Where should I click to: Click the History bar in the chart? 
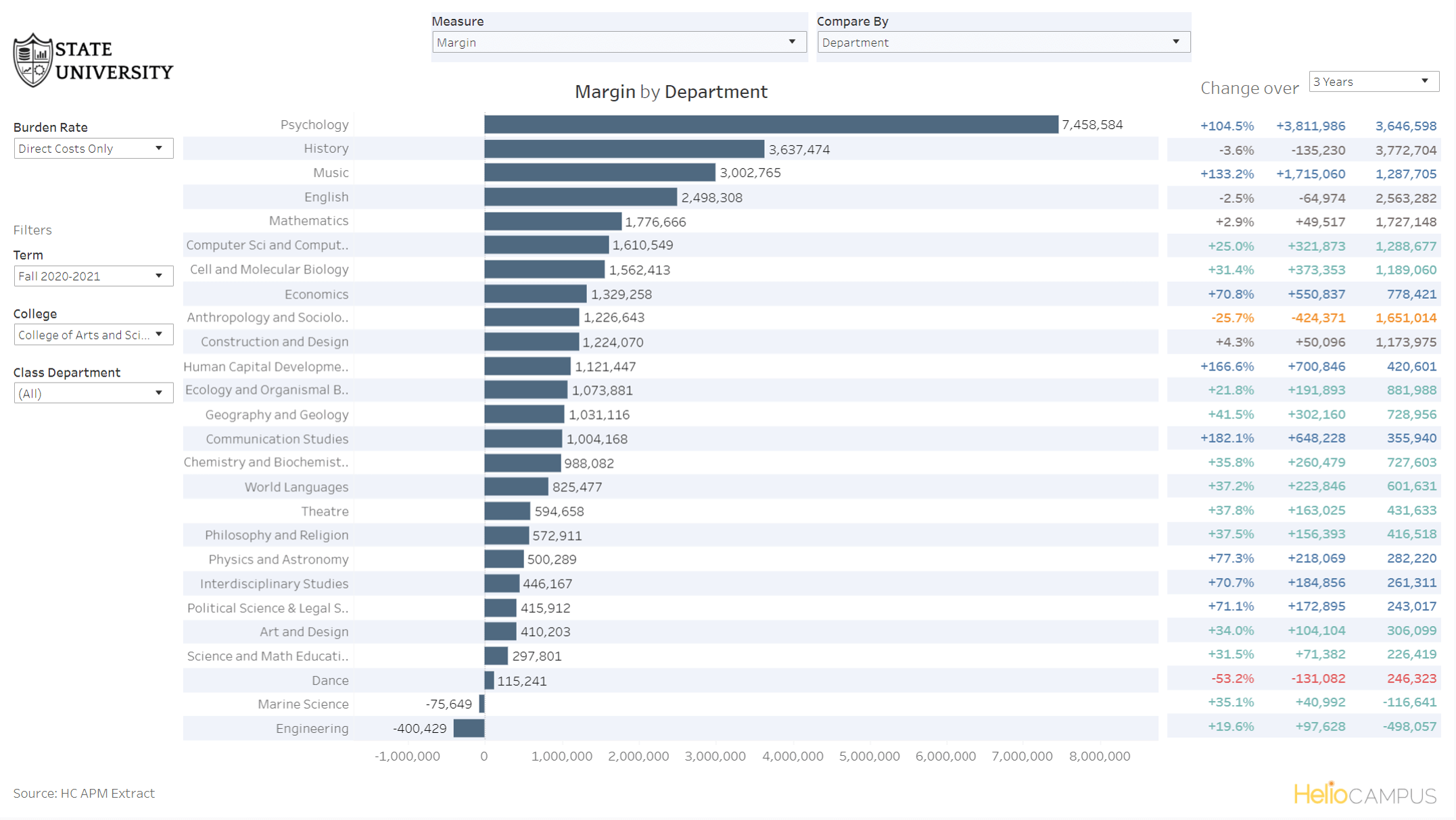click(x=624, y=149)
